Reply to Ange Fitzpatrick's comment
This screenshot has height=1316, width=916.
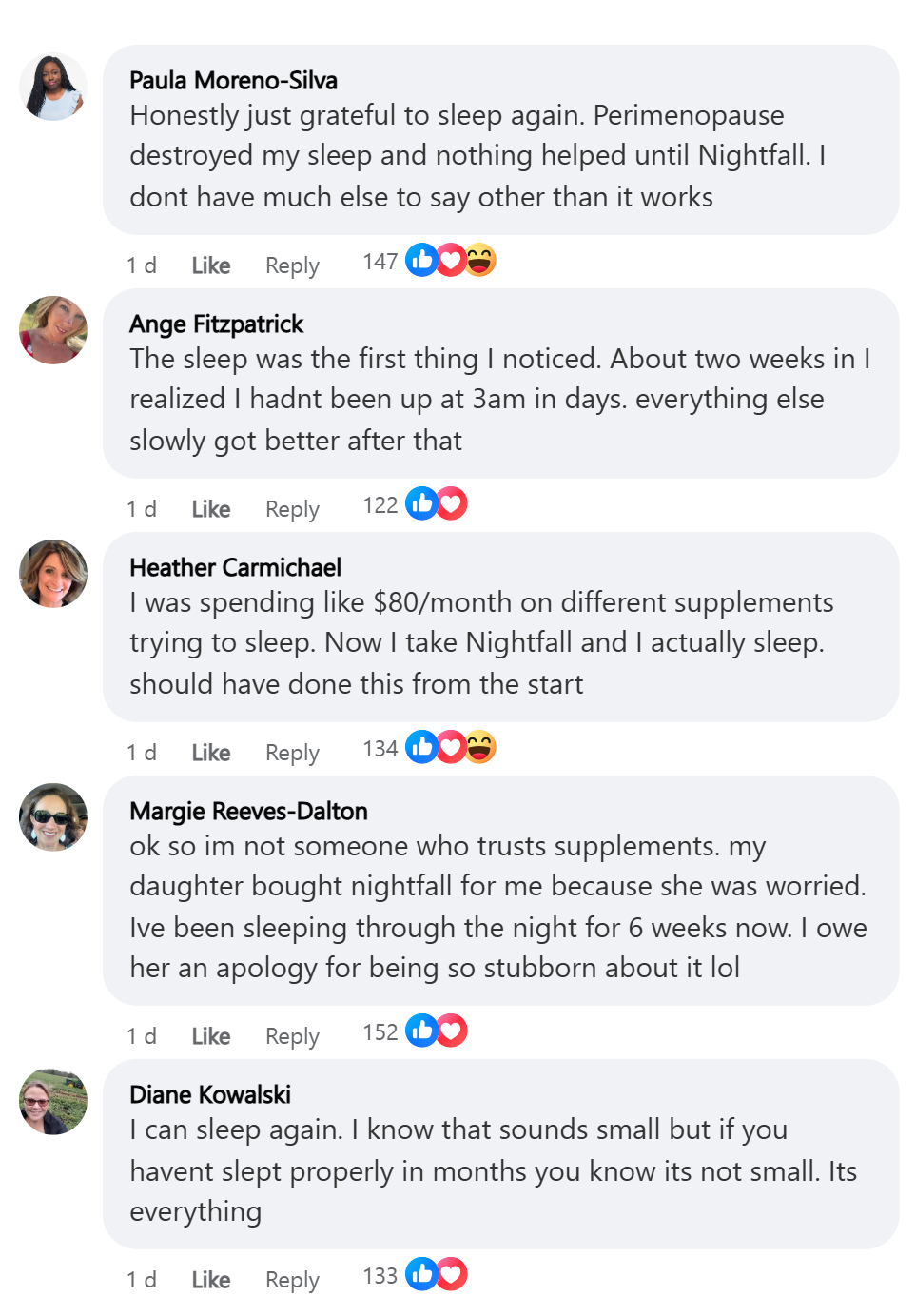292,509
